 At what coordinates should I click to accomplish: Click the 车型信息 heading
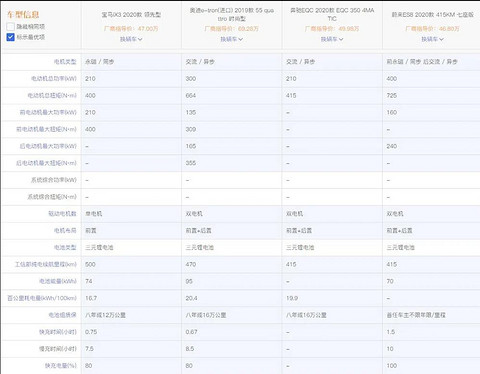click(x=23, y=14)
